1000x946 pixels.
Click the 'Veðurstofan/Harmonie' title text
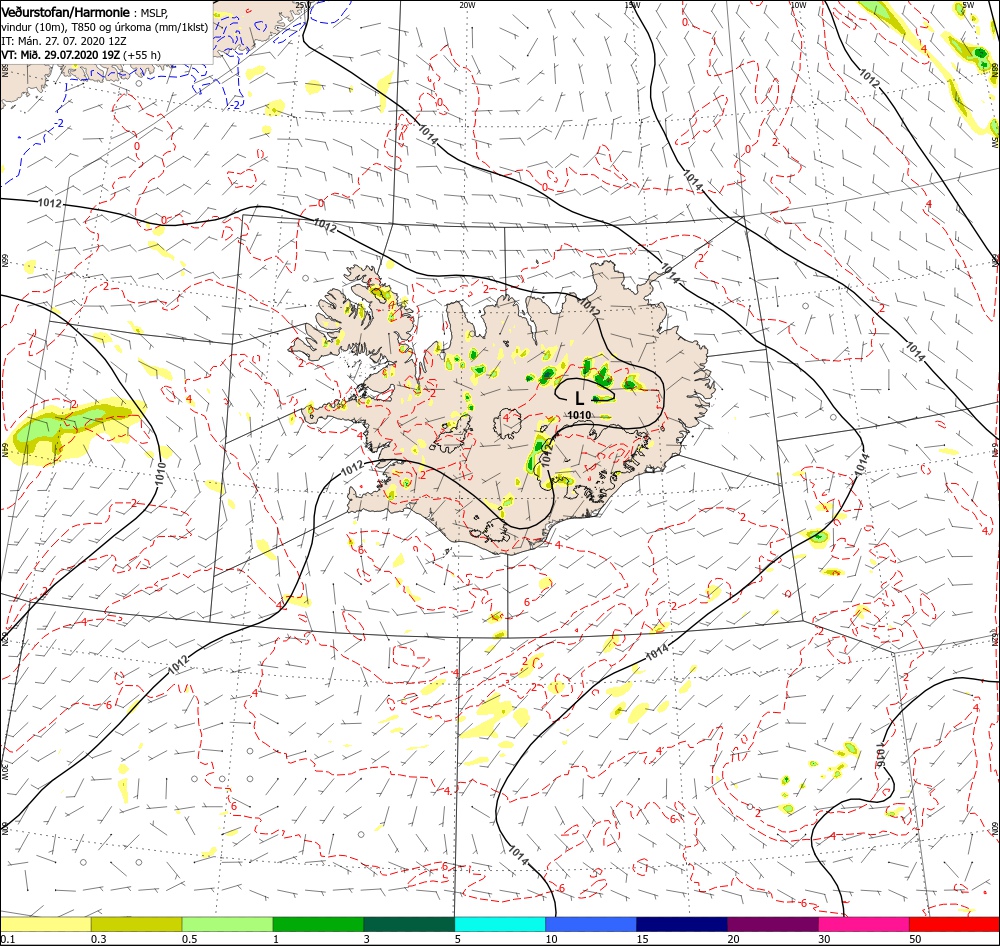point(66,12)
